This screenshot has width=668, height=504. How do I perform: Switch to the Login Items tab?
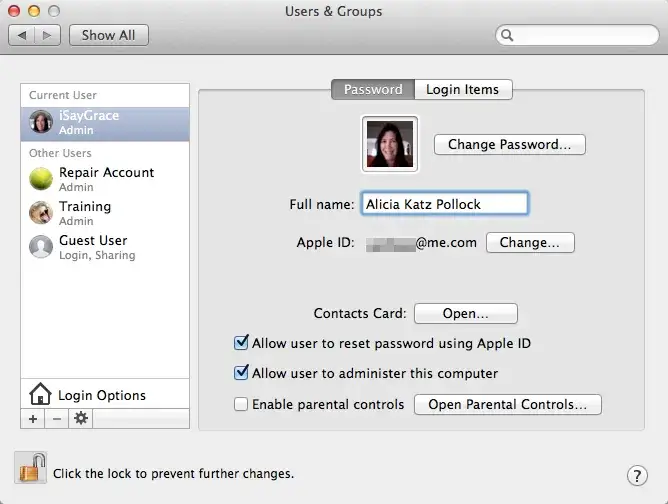(463, 89)
